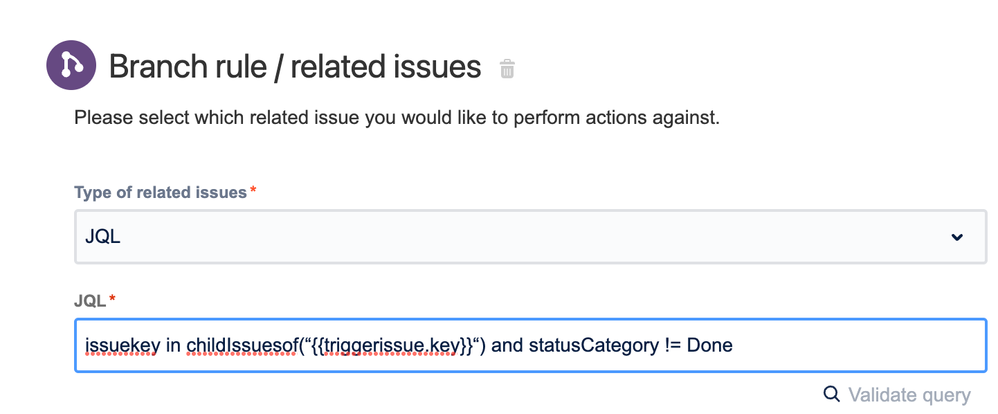Click the Branch rule / related issues heading
The image size is (998, 414).
coord(295,67)
